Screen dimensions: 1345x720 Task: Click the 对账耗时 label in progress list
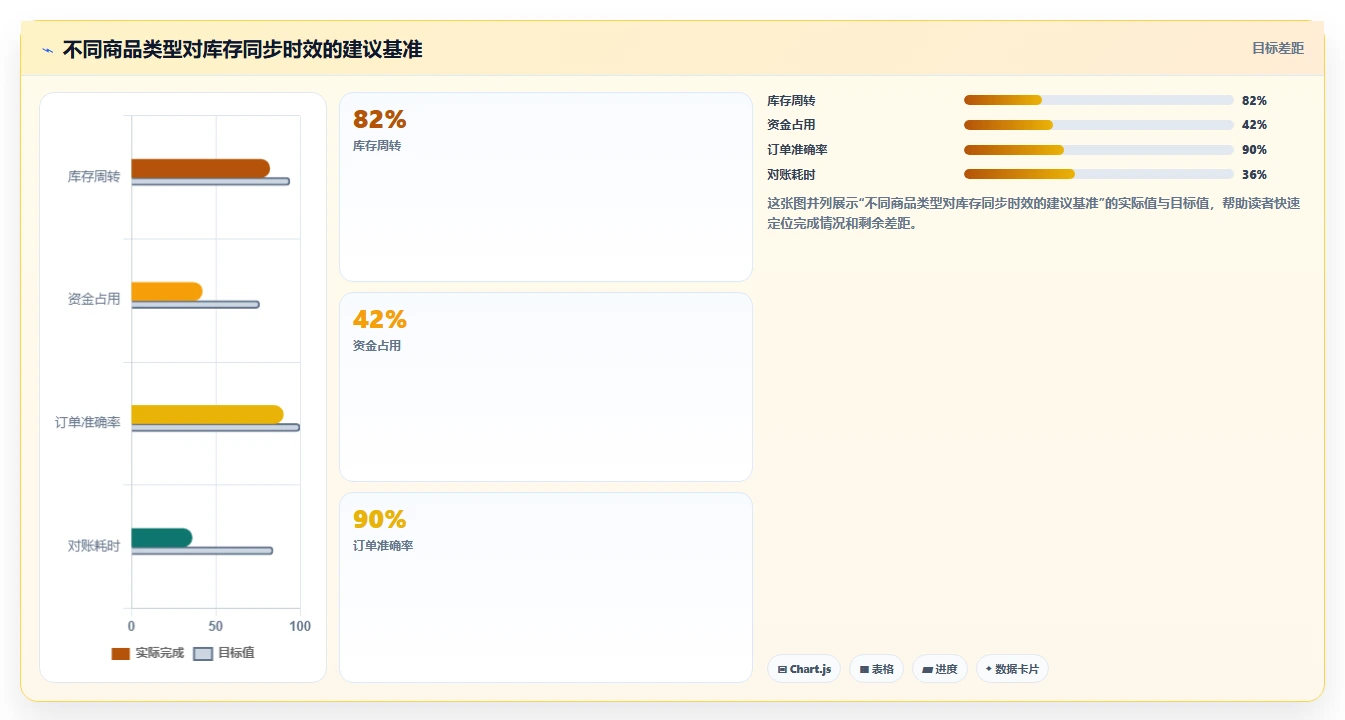[x=791, y=175]
